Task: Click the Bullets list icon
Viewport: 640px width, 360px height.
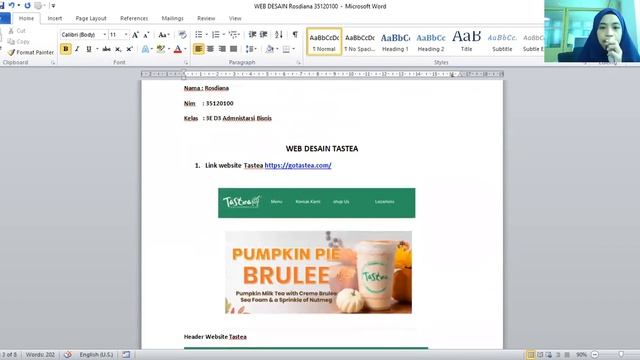Action: pyautogui.click(x=198, y=35)
